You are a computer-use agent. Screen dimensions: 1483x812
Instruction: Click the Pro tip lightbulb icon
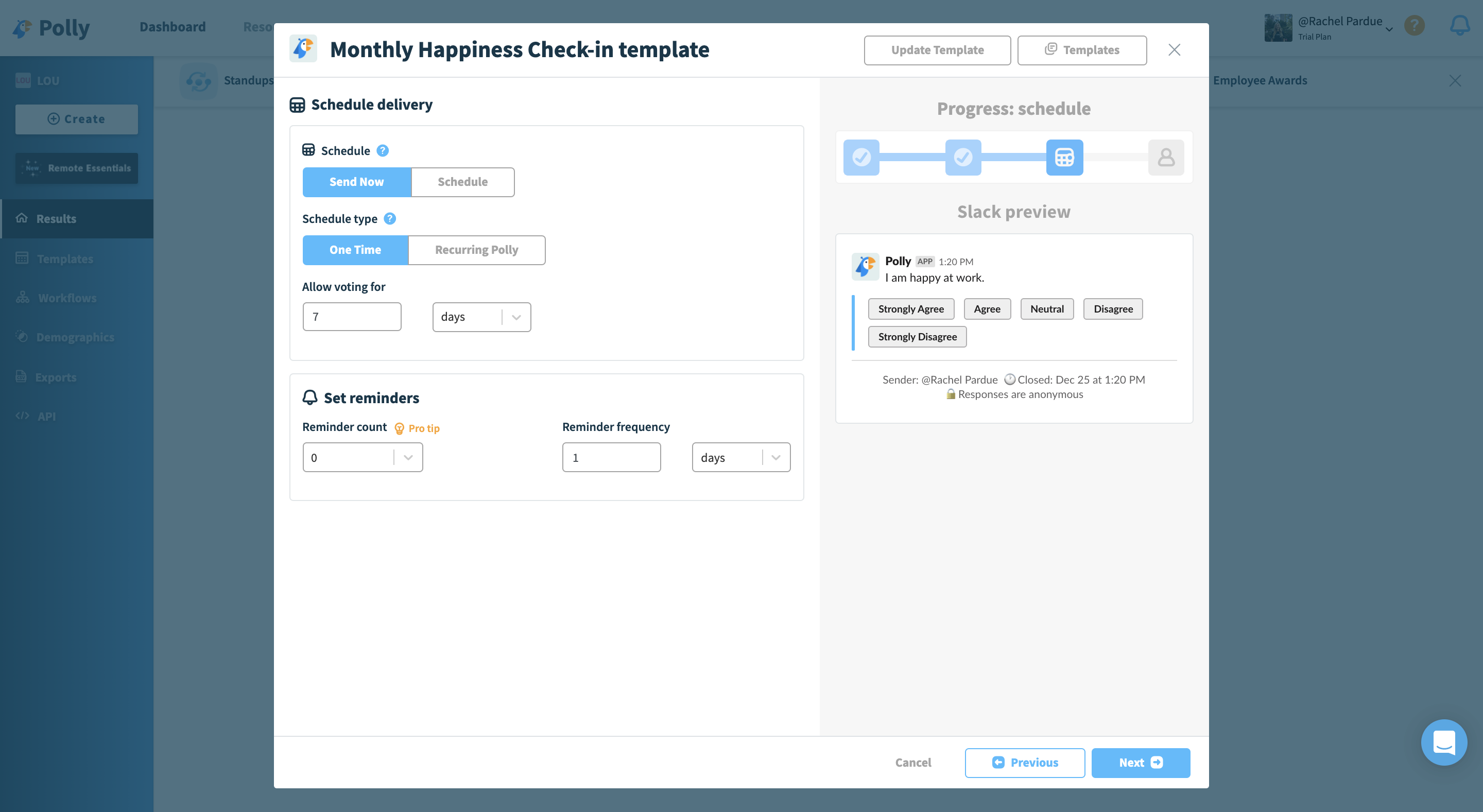click(399, 428)
